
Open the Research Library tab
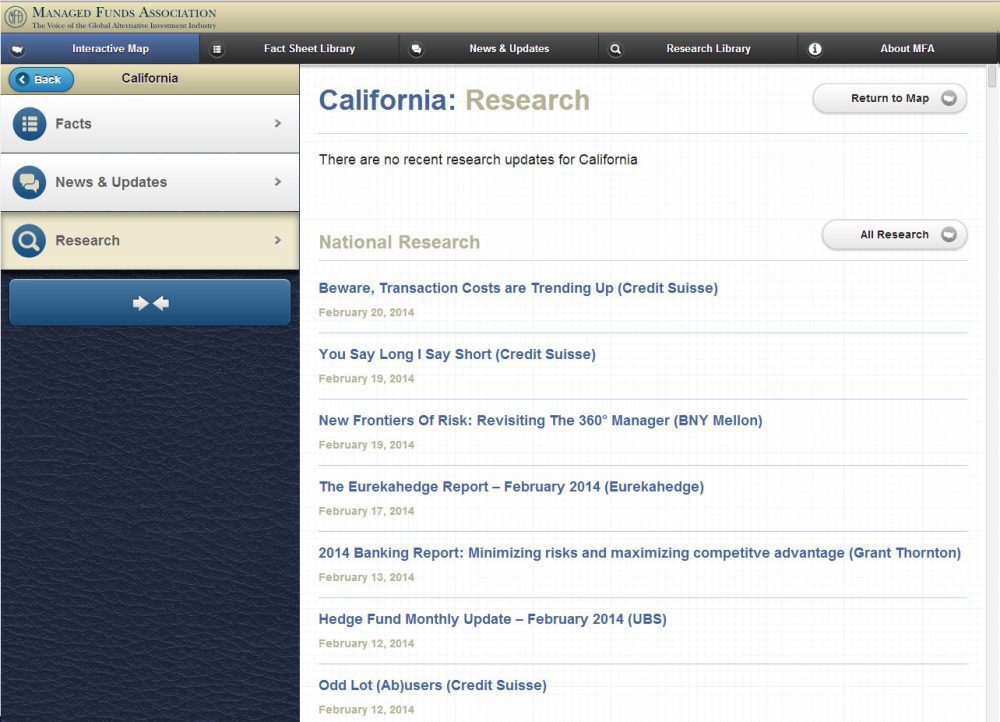[x=698, y=48]
